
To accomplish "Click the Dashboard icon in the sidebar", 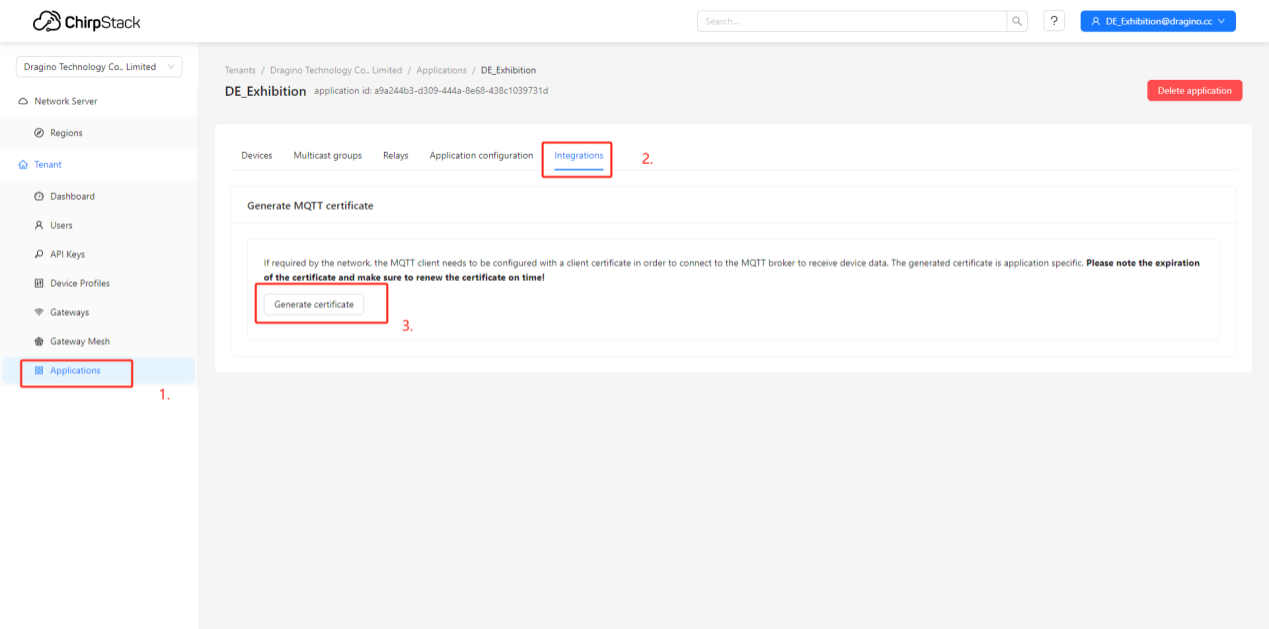I will click(x=38, y=195).
